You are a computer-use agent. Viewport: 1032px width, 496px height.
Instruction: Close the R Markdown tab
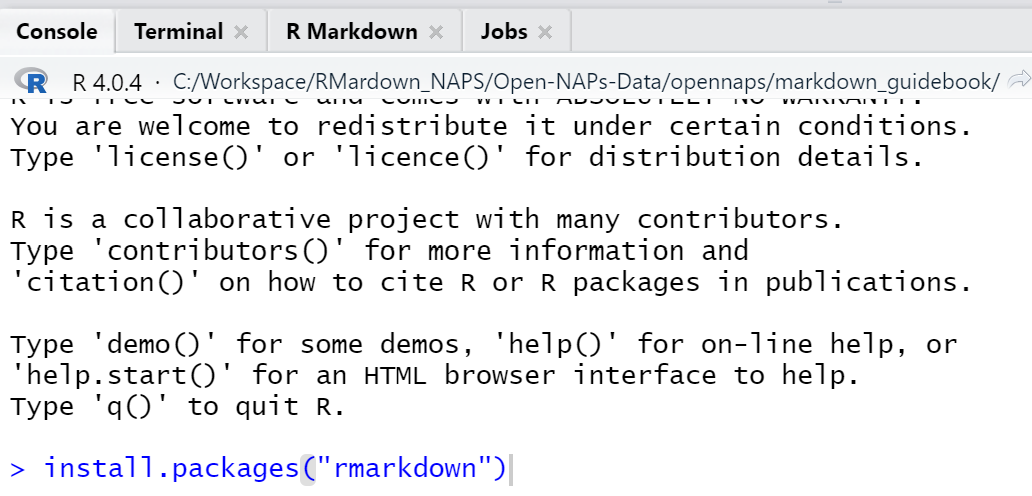[x=436, y=32]
